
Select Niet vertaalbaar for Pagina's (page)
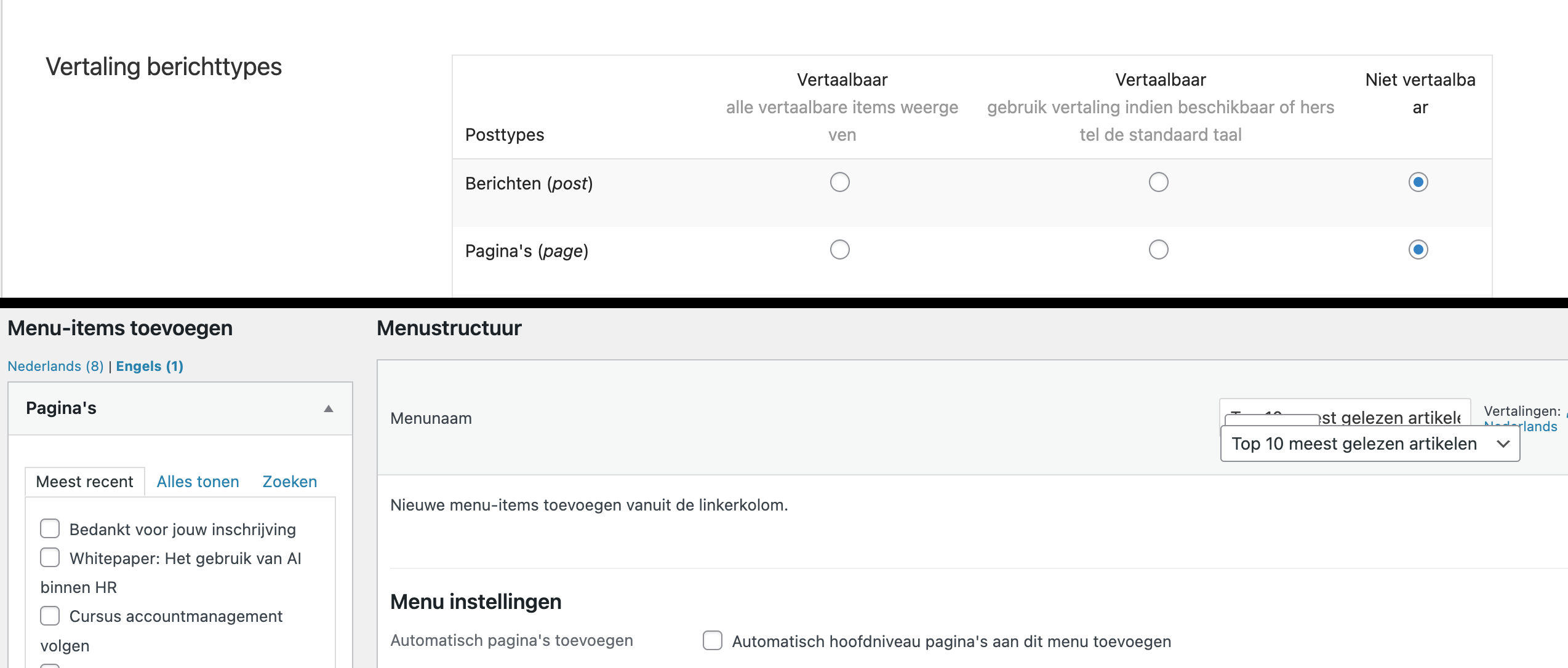[x=1418, y=250]
